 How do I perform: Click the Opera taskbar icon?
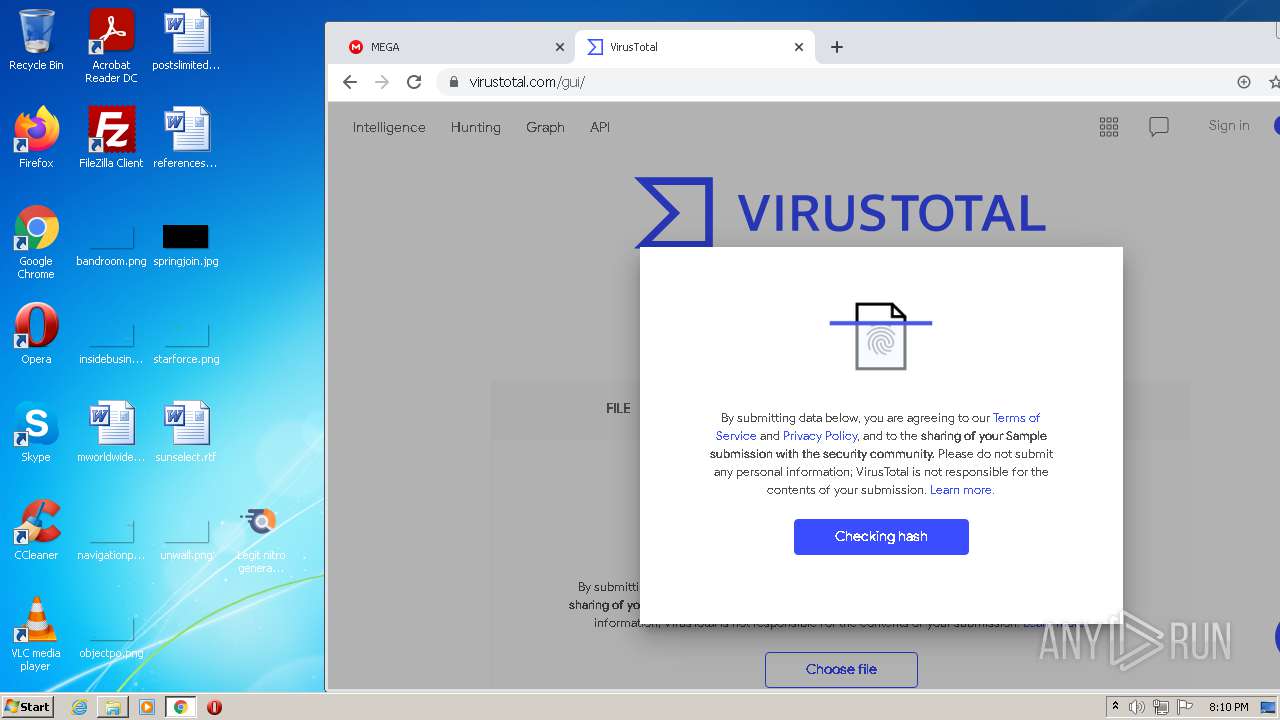point(214,707)
